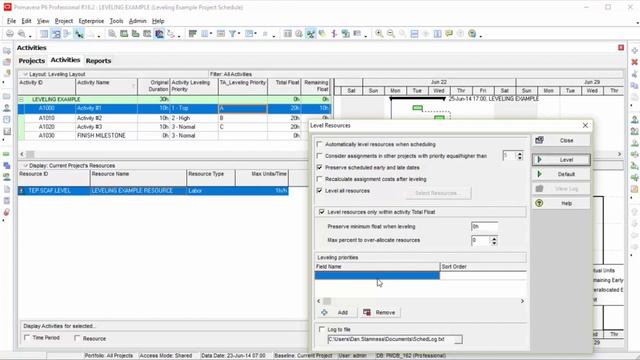640x360 pixels.
Task: Open the Enterprise menu
Action: pyautogui.click(x=91, y=21)
